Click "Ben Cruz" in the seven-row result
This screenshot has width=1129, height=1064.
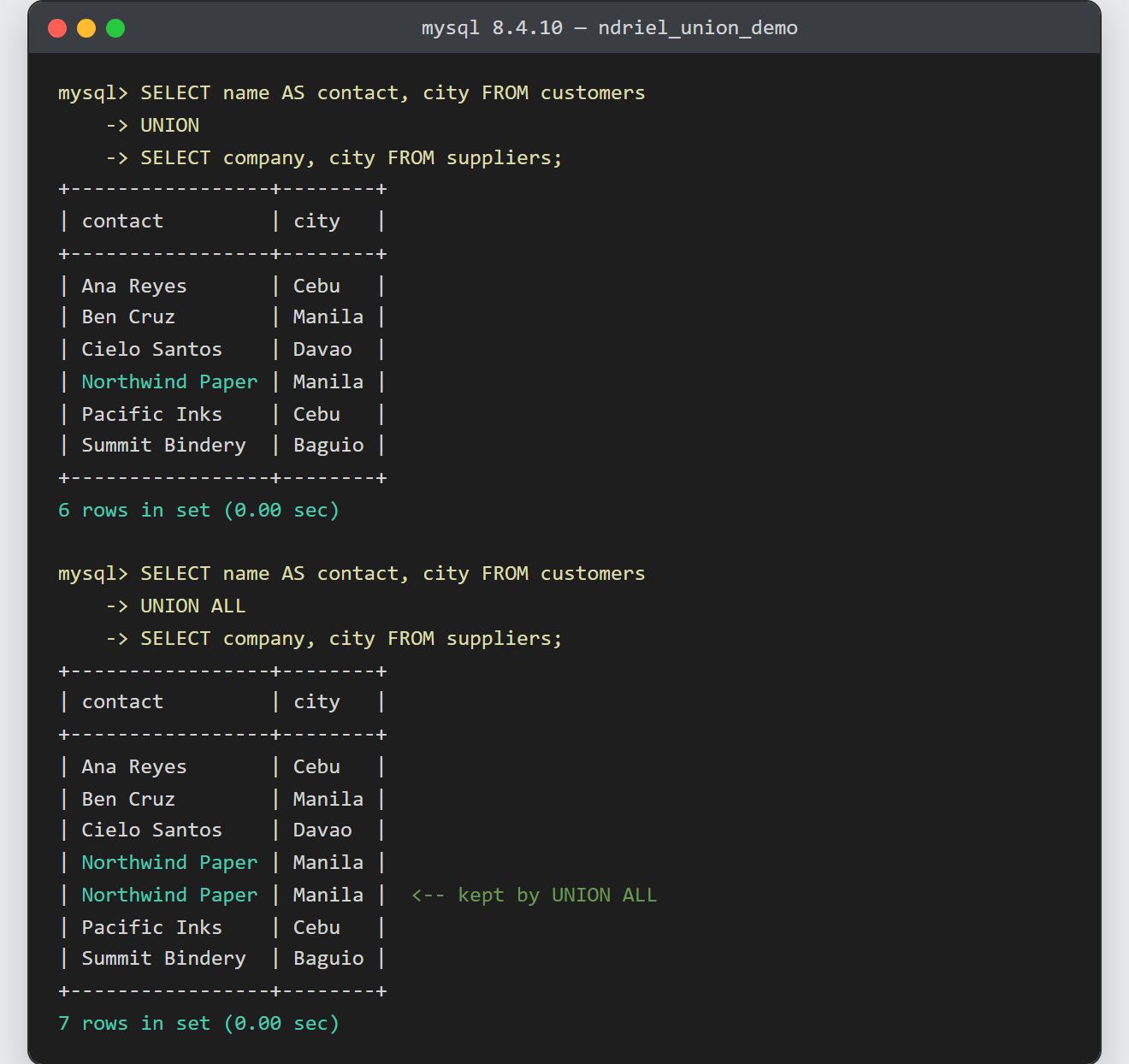pos(128,800)
